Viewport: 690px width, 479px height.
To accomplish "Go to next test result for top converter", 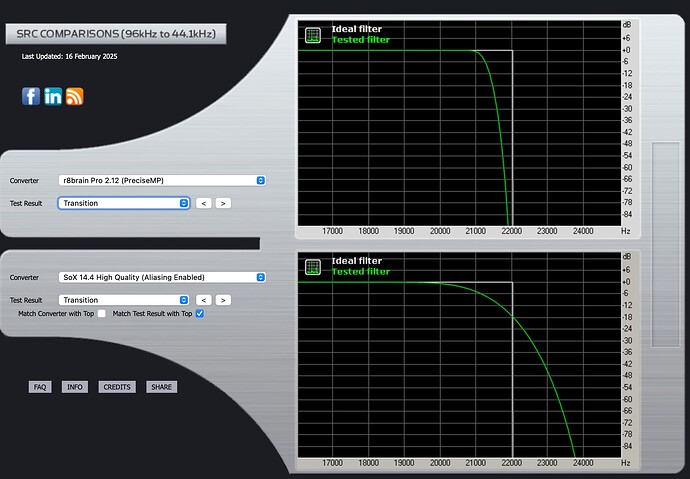I will pos(223,203).
